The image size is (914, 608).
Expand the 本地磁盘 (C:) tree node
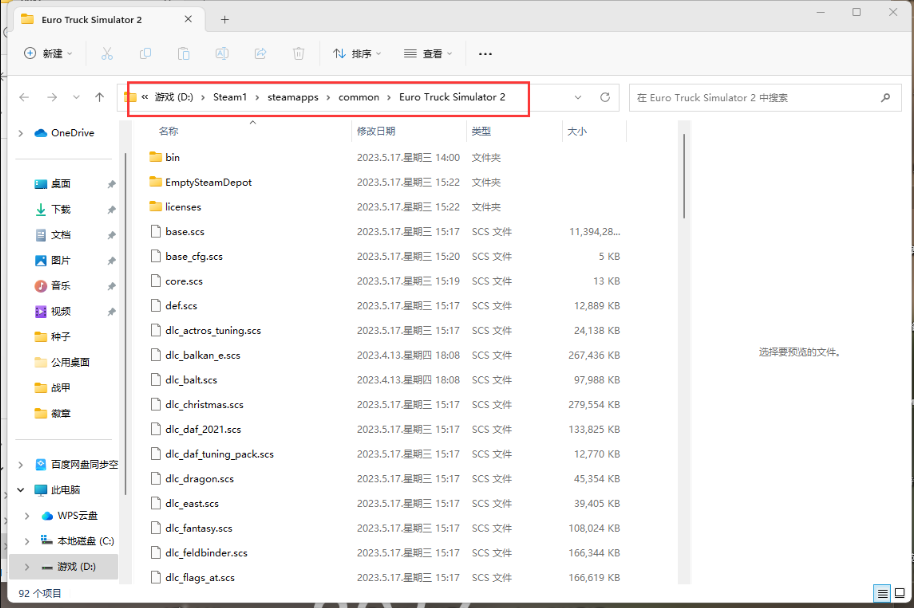tap(27, 542)
